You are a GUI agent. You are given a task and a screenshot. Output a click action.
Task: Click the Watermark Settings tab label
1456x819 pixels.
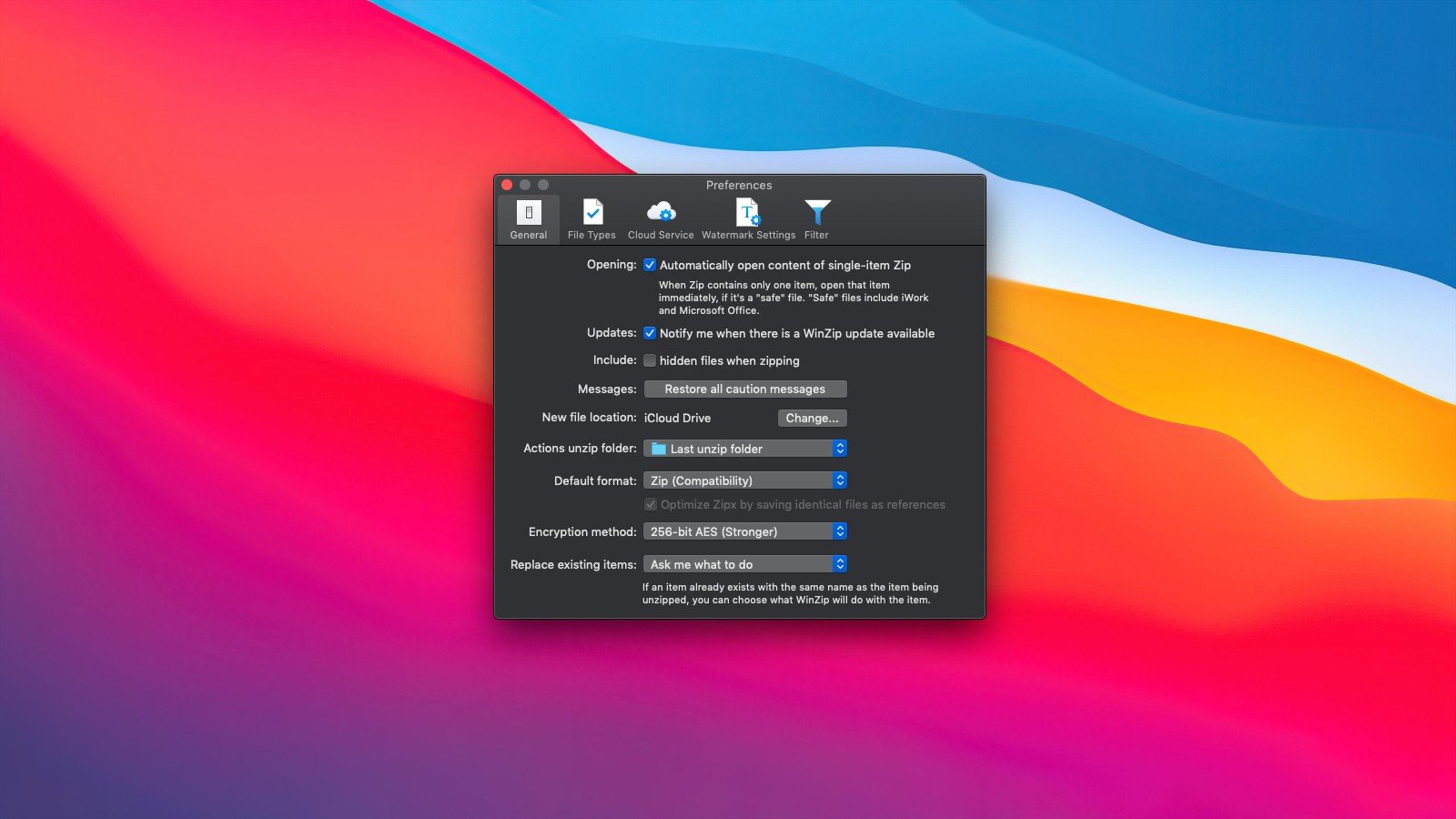(748, 235)
